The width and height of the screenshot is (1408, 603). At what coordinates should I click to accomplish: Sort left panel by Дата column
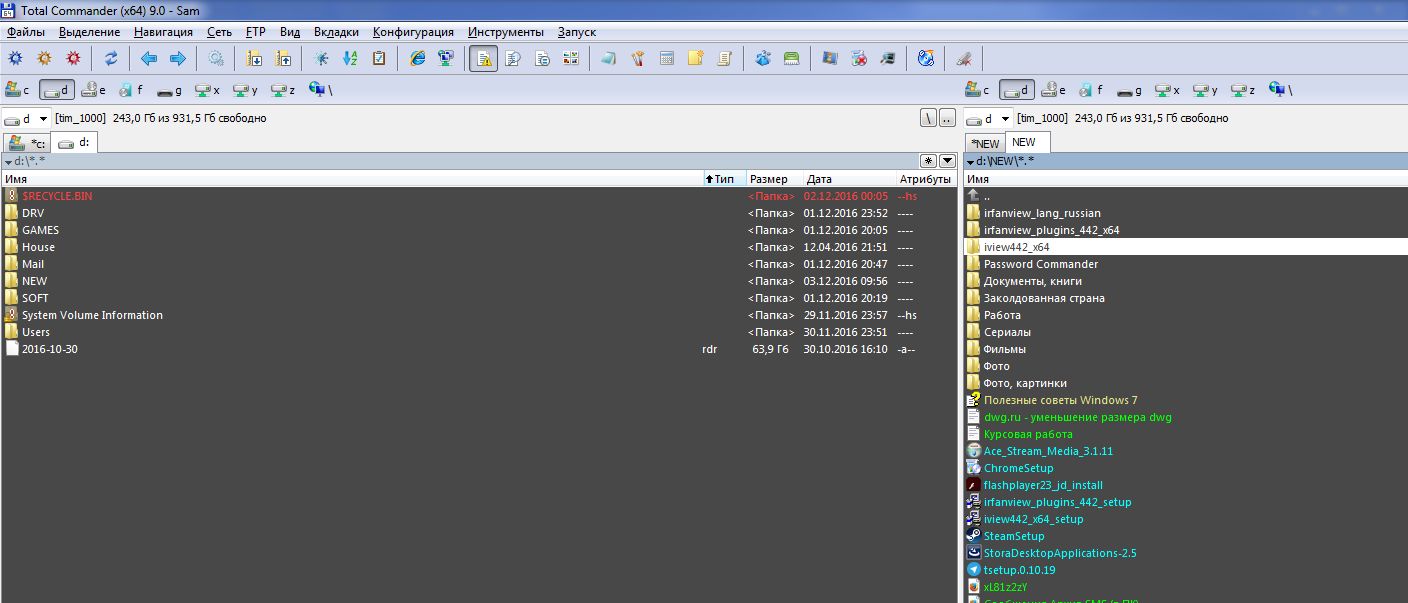pos(848,179)
